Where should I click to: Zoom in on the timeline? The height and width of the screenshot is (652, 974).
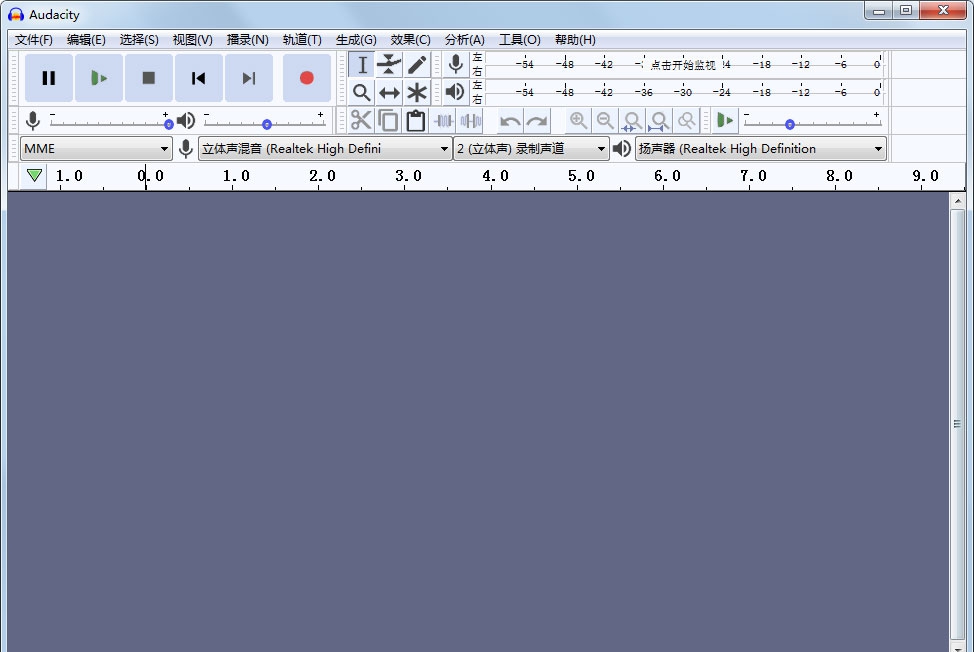578,120
